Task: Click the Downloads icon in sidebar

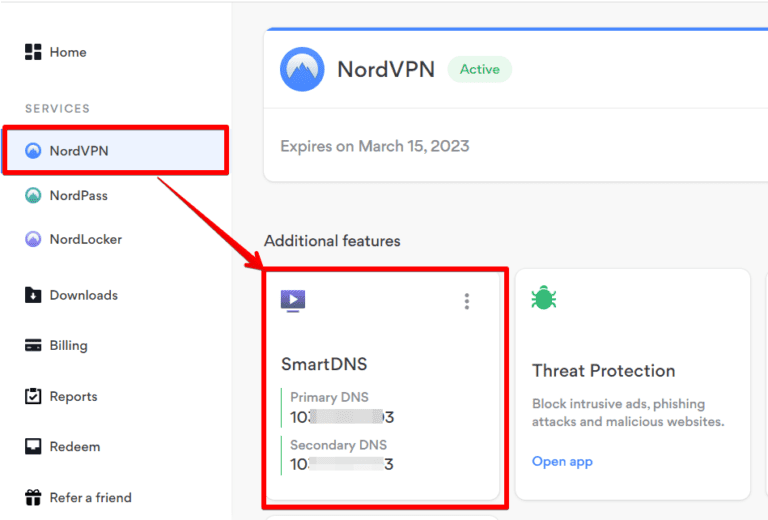Action: coord(33,295)
